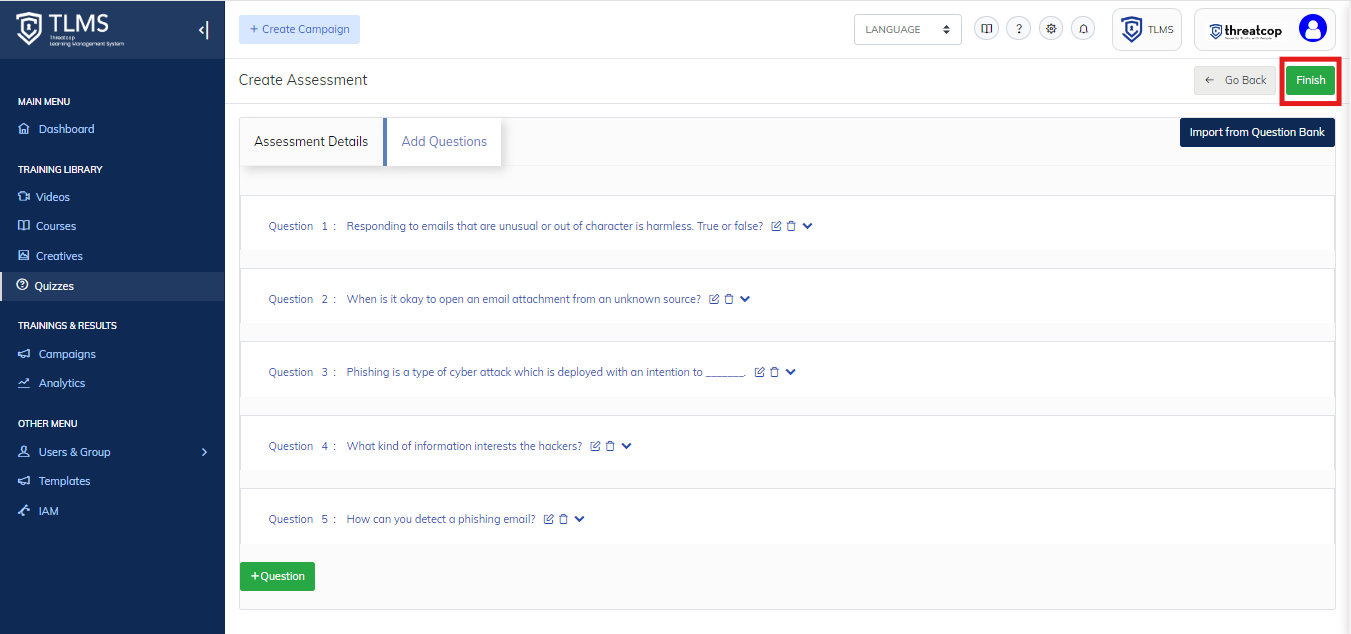Click the green +Question button
Image resolution: width=1351 pixels, height=634 pixels.
pos(277,576)
